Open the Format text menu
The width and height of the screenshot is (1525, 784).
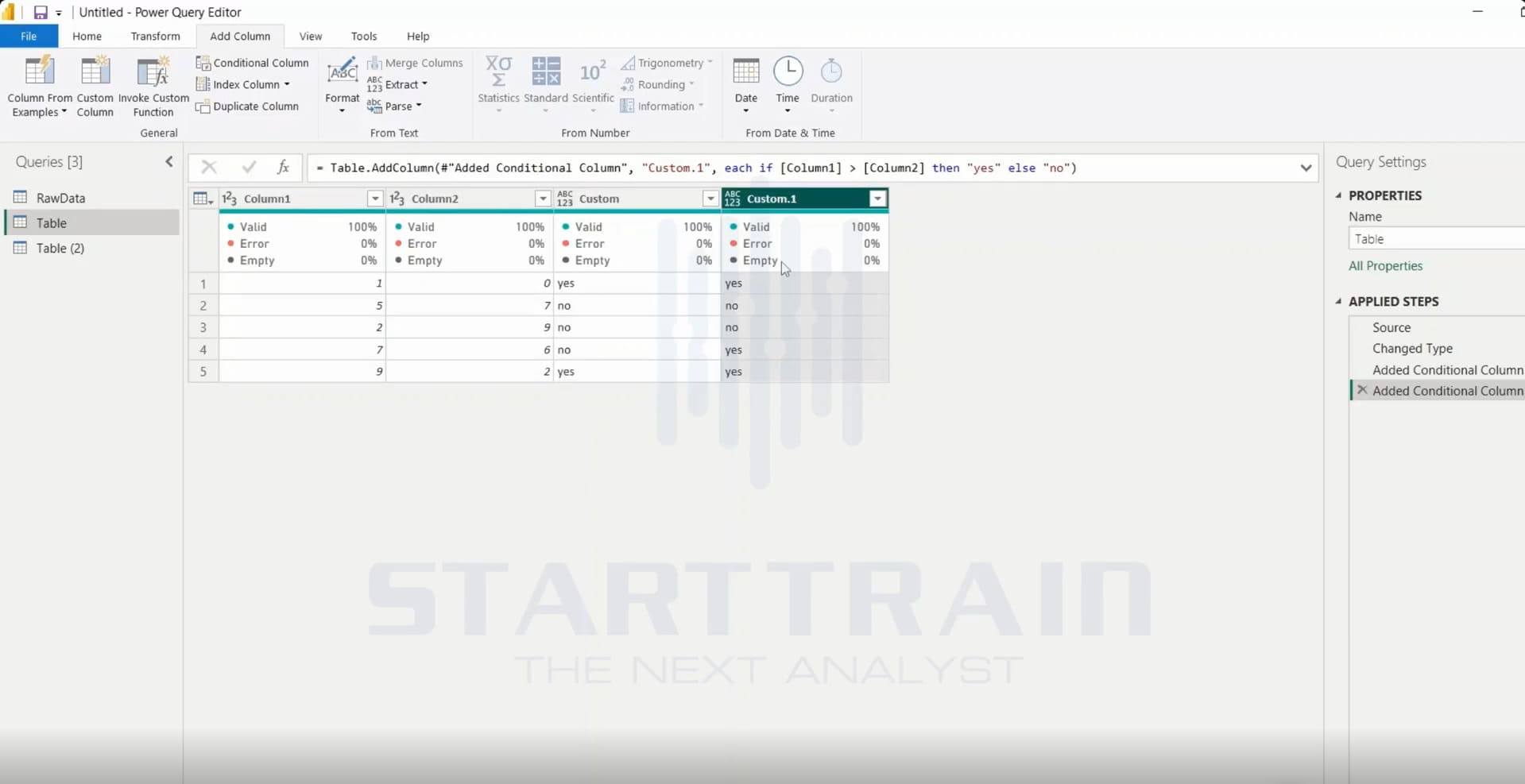click(x=343, y=86)
